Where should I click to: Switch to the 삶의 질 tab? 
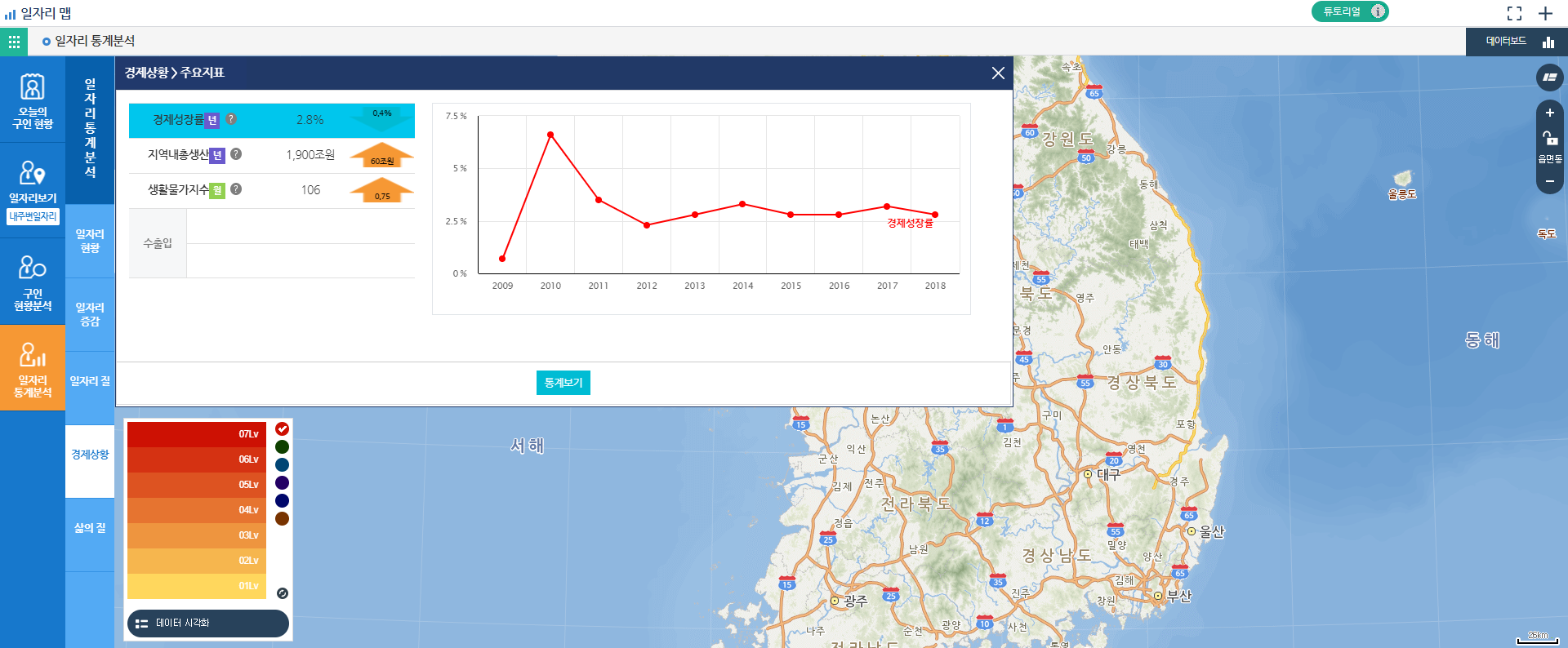tap(90, 528)
